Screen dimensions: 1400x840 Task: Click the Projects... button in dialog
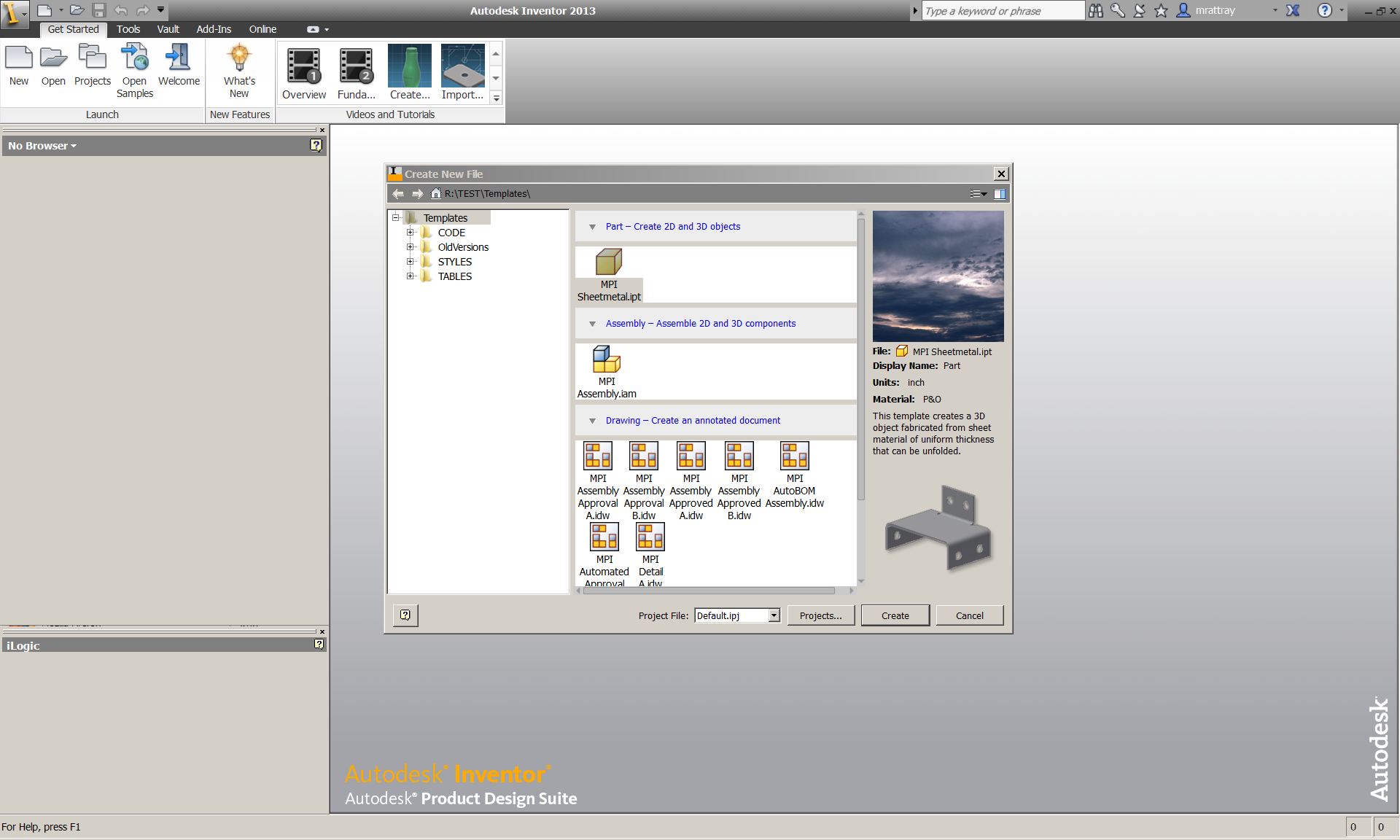[x=820, y=615]
